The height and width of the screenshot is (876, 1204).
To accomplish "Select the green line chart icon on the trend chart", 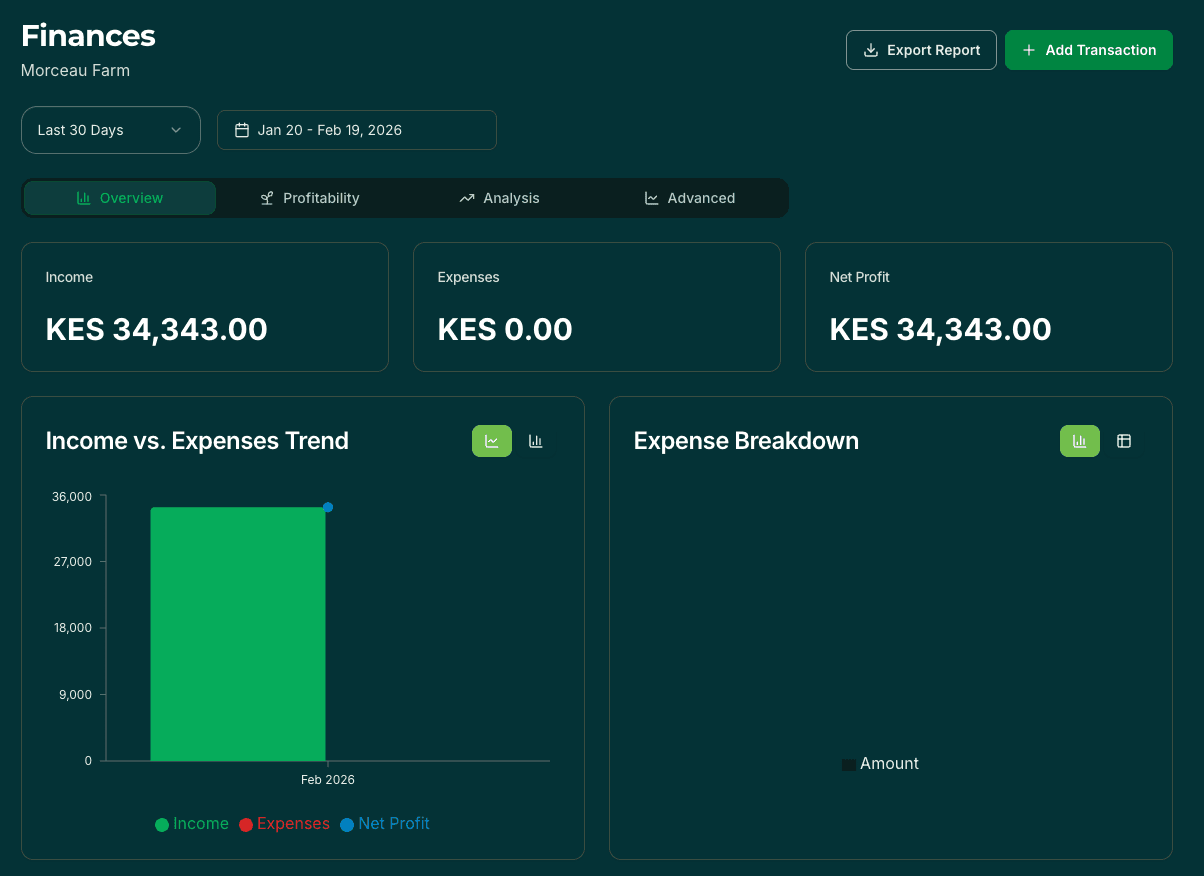I will point(491,441).
